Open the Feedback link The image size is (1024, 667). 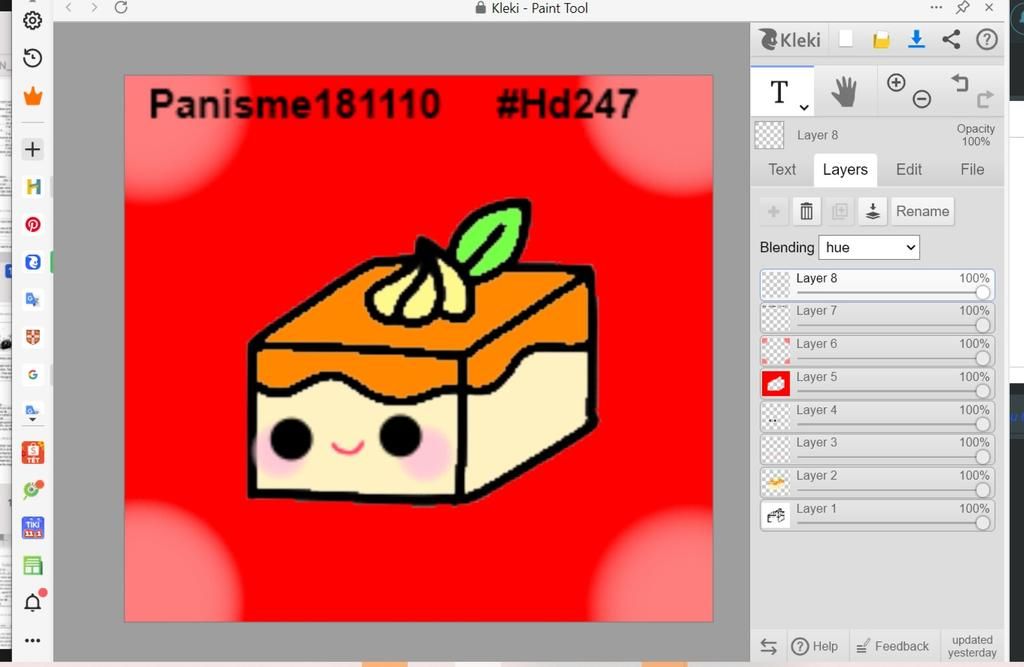892,646
